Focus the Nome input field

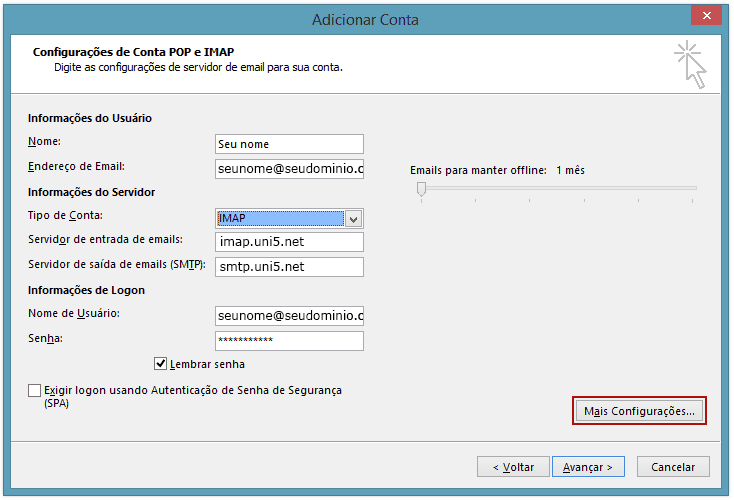[x=289, y=144]
